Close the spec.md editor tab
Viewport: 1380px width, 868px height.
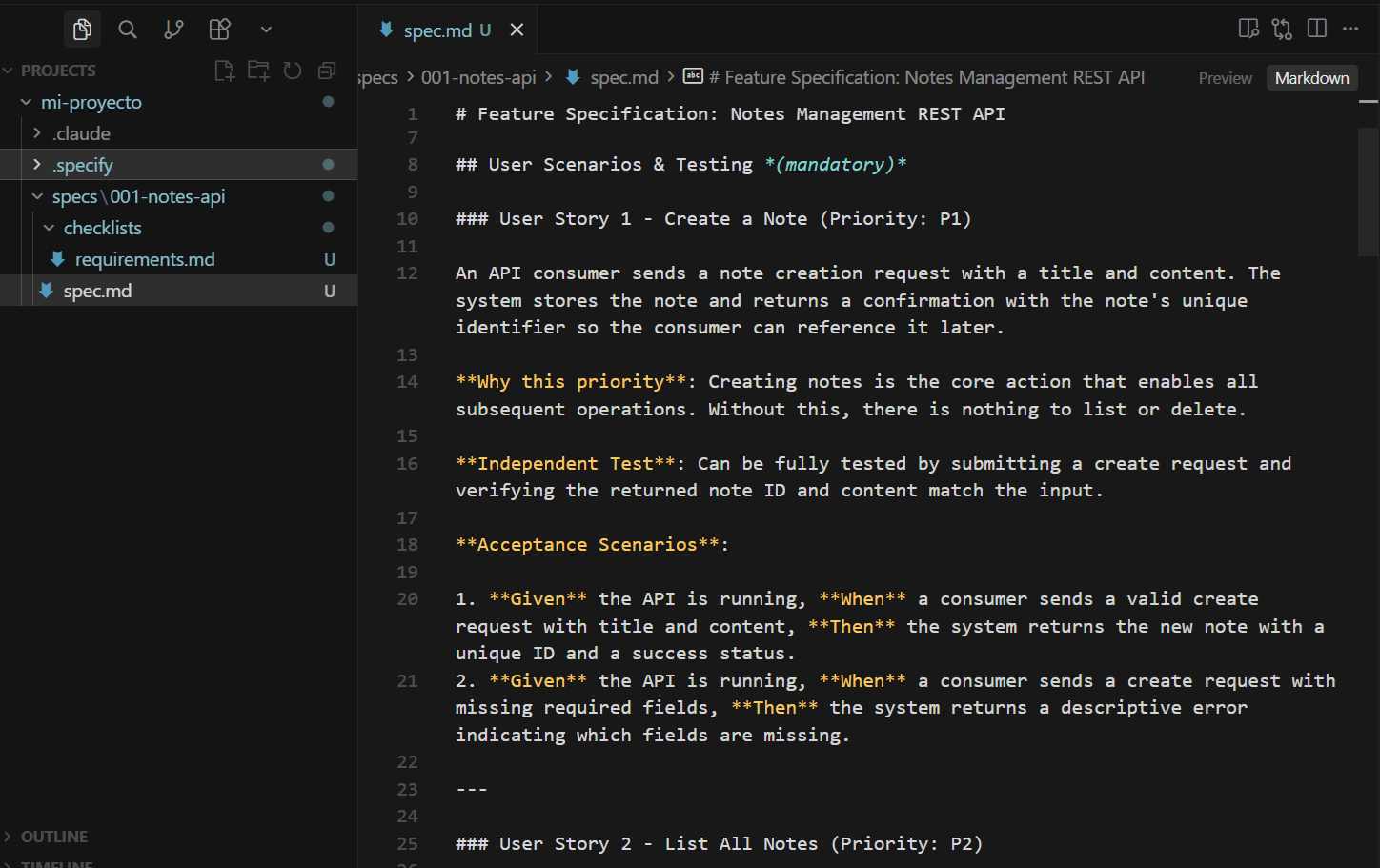517,30
